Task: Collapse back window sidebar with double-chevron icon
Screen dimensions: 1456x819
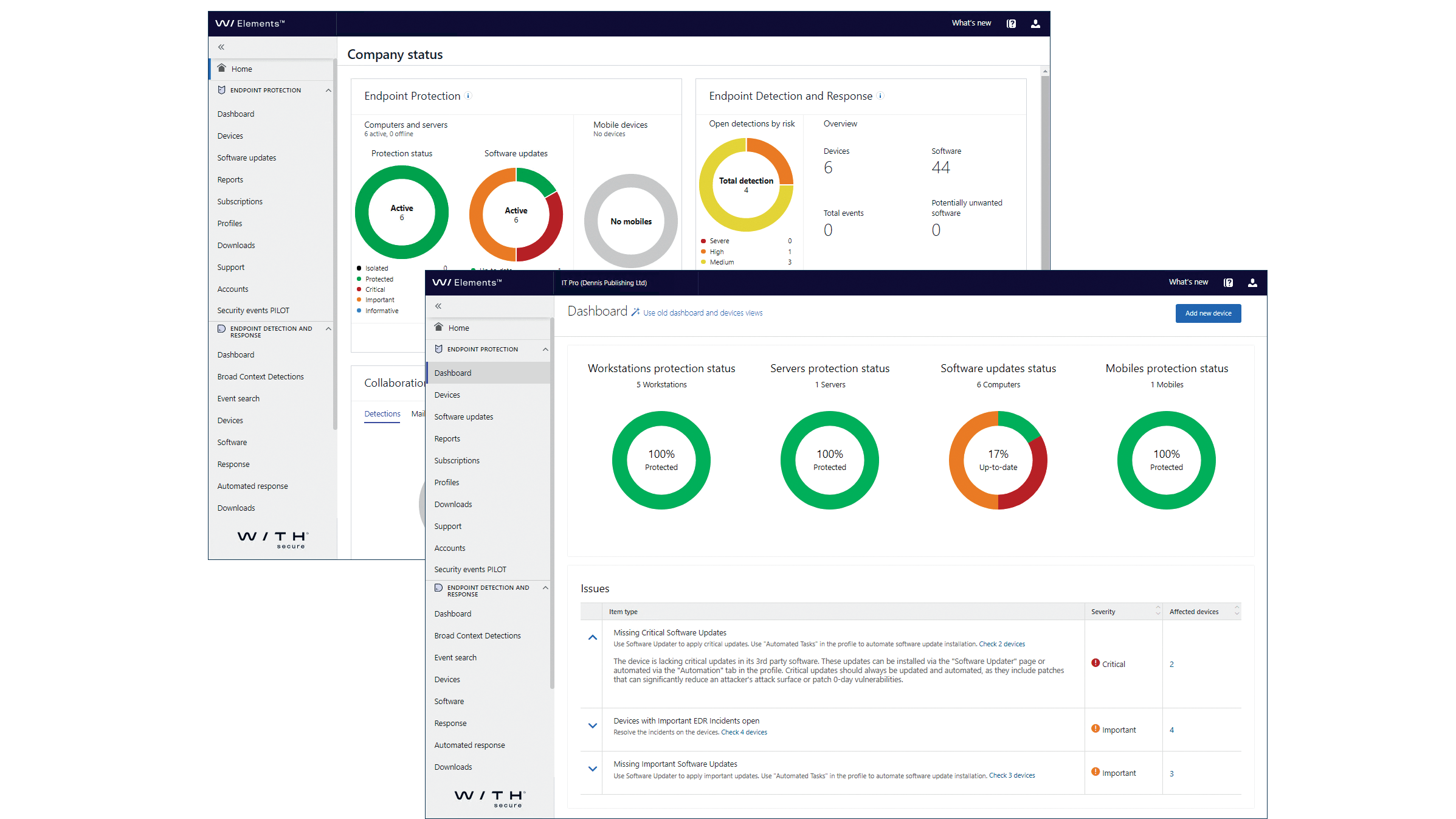Action: (221, 47)
